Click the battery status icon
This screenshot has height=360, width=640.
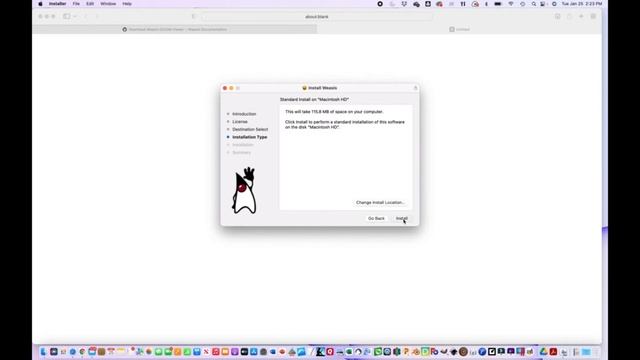498,4
